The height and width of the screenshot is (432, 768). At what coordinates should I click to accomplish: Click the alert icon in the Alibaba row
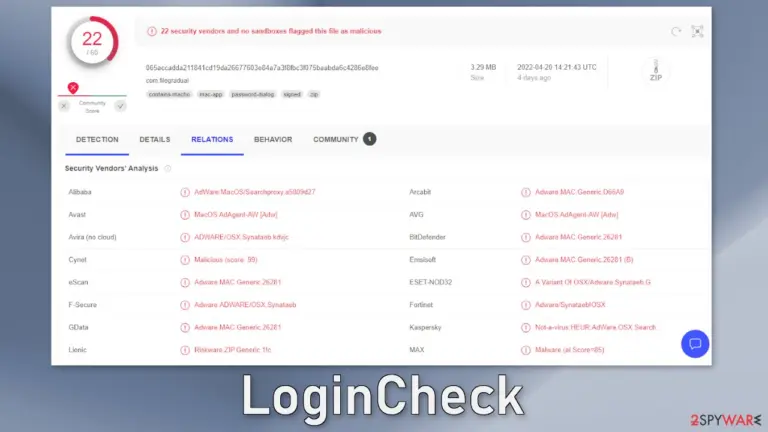click(185, 192)
